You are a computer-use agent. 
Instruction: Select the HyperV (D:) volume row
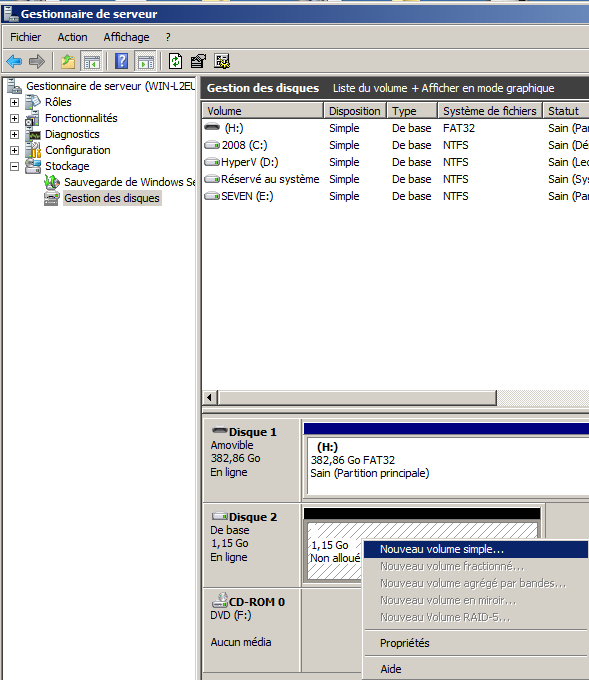pyautogui.click(x=395, y=162)
